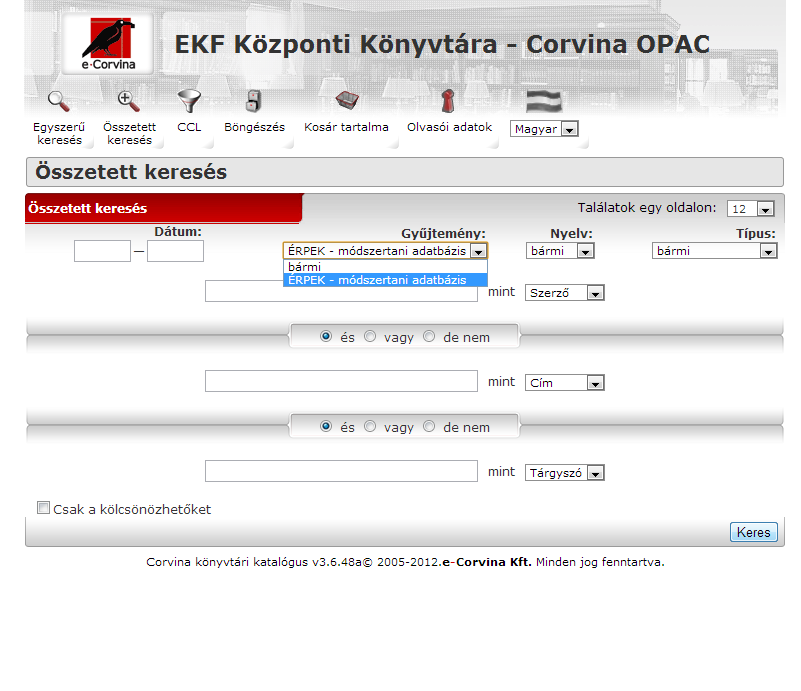The width and height of the screenshot is (801, 691).
Task: Collapse the Gyűjtemény collection dropdown
Action: tap(385, 251)
